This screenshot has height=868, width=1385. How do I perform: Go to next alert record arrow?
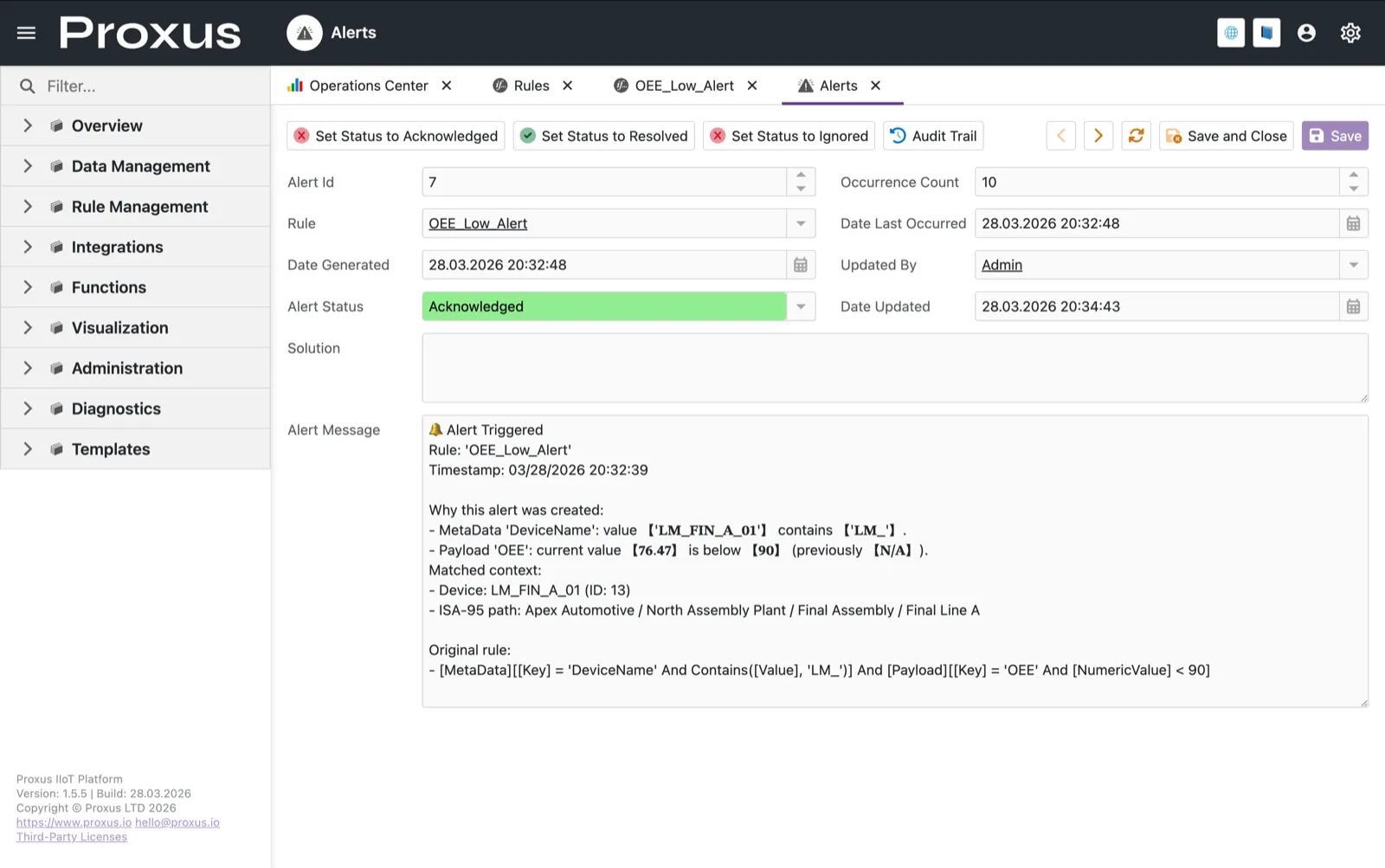(1098, 136)
